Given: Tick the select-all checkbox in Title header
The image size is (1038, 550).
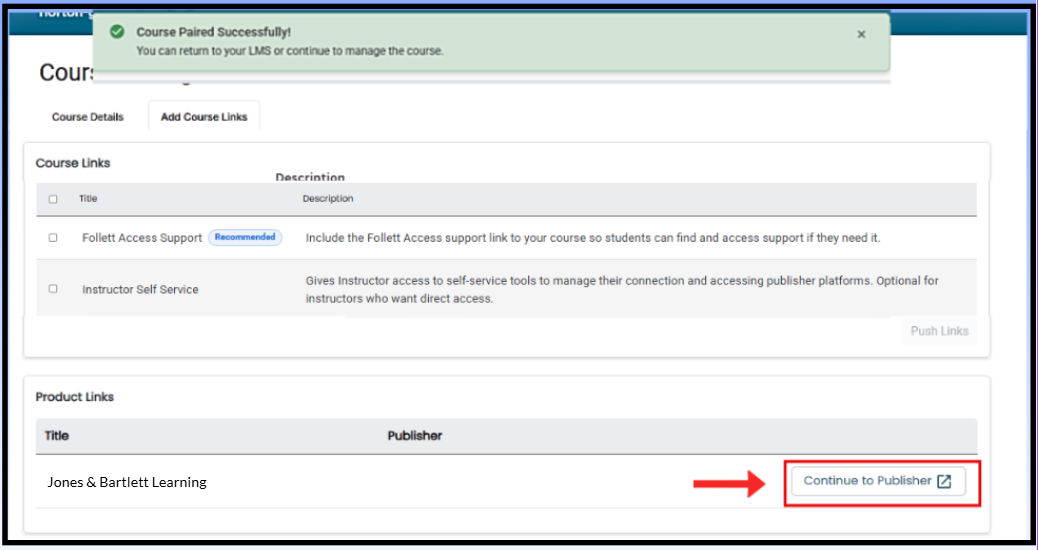Looking at the screenshot, I should 53,199.
